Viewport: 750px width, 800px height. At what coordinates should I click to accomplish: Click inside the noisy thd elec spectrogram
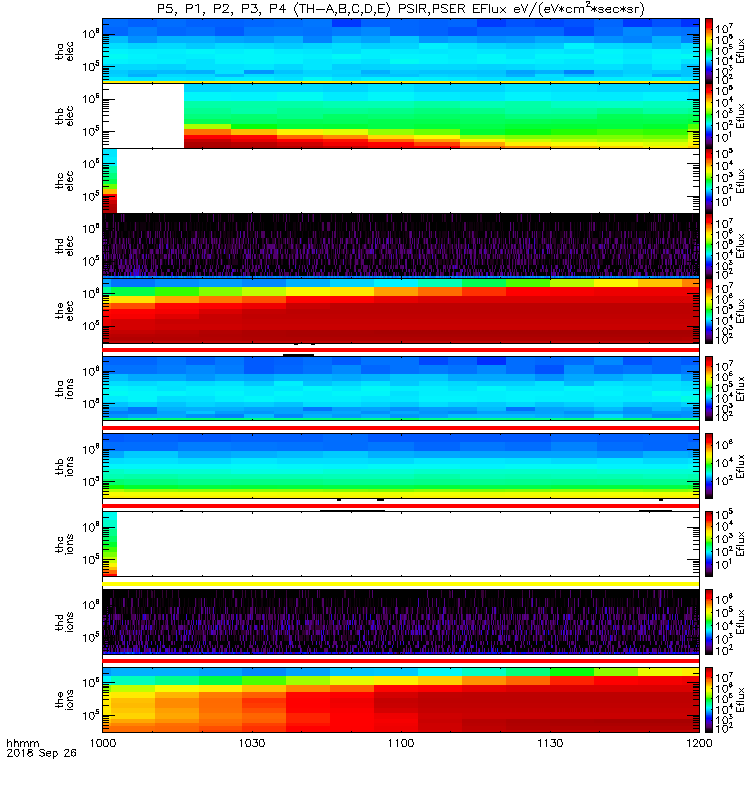pos(401,245)
